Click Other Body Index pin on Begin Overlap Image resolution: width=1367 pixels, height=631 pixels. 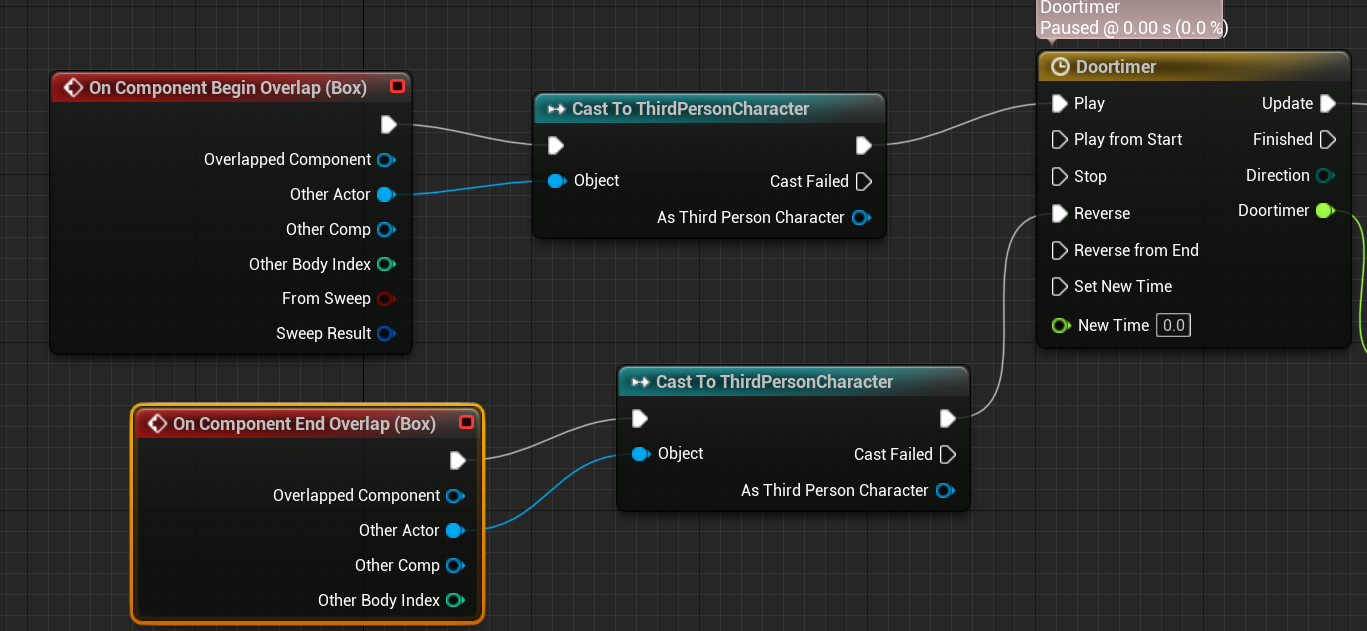pos(387,264)
